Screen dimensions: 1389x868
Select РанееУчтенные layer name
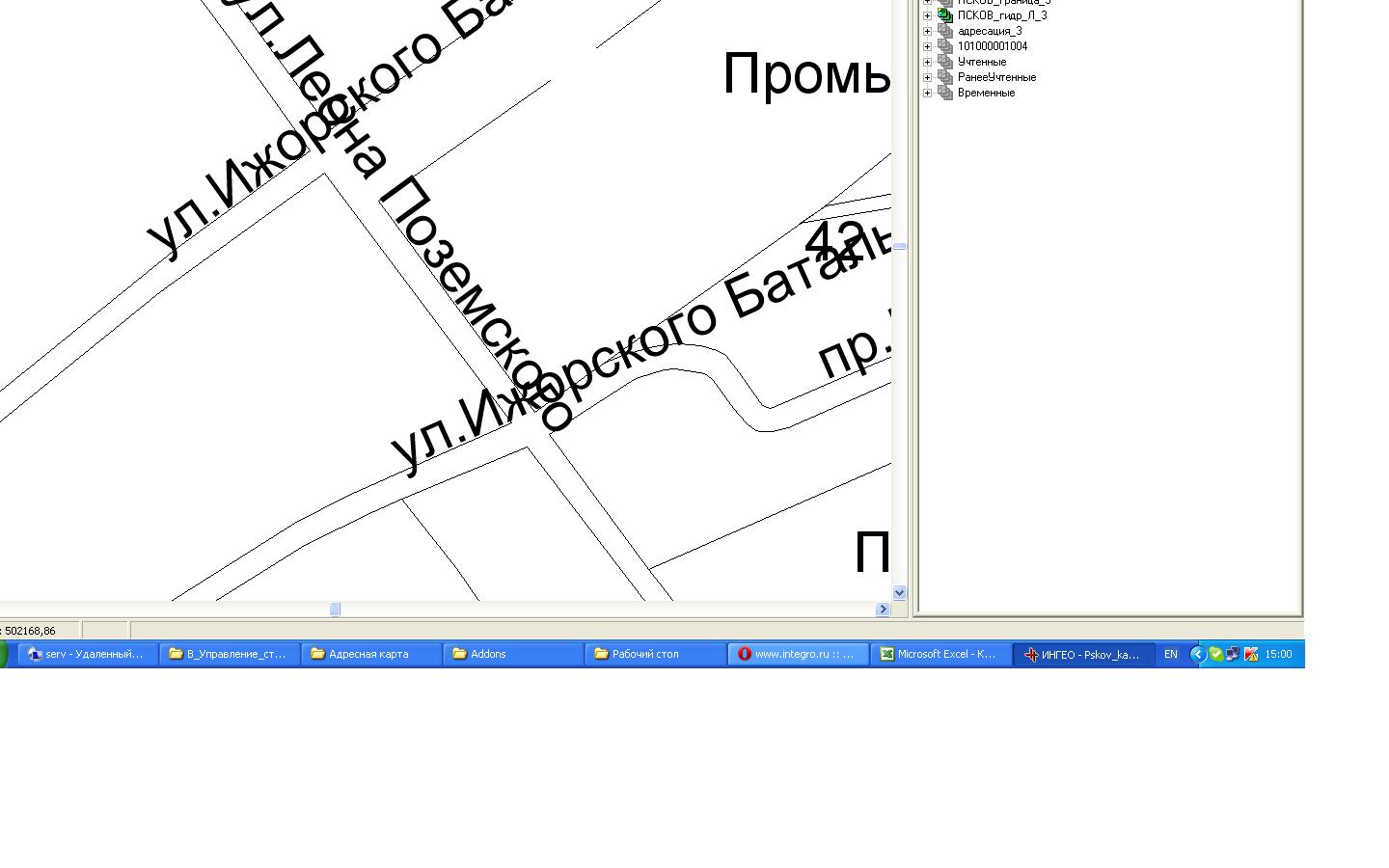click(x=996, y=77)
